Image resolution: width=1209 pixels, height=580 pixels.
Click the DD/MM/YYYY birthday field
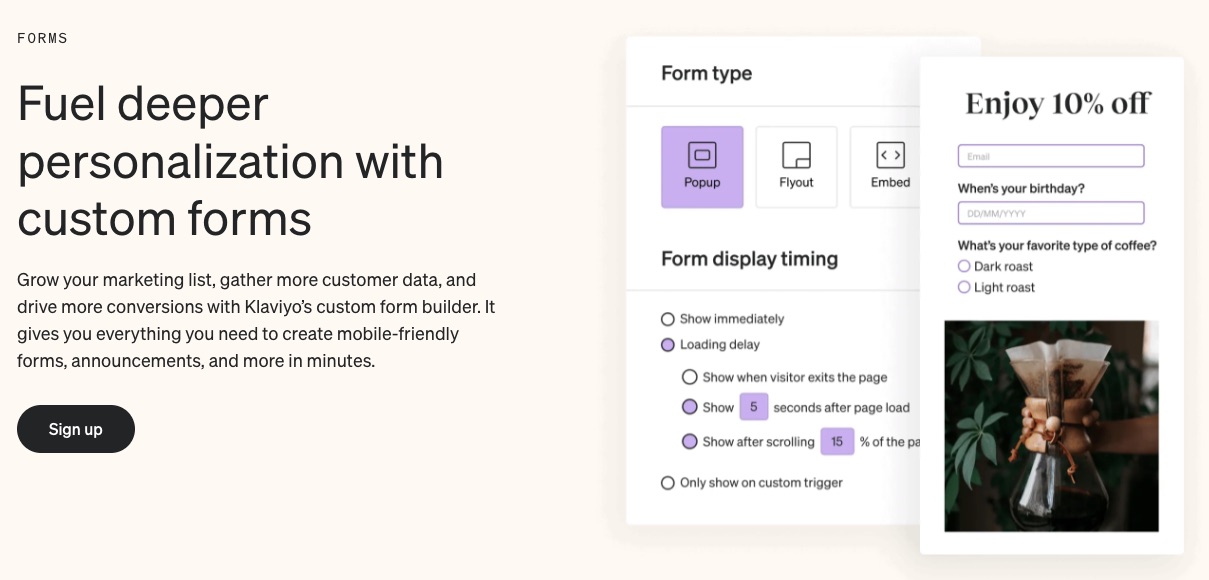1051,213
